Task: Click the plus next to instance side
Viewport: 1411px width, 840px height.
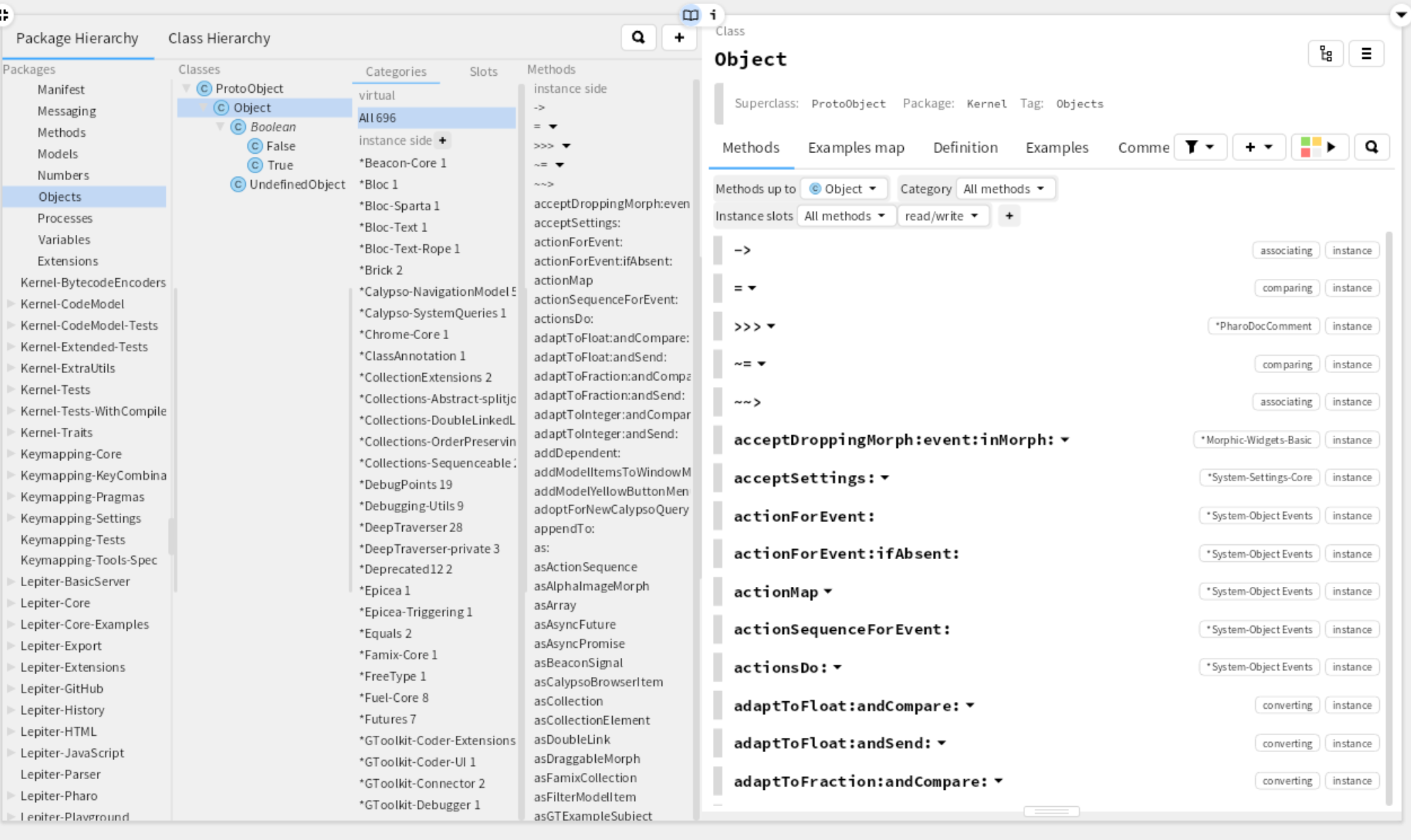Action: [x=442, y=141]
